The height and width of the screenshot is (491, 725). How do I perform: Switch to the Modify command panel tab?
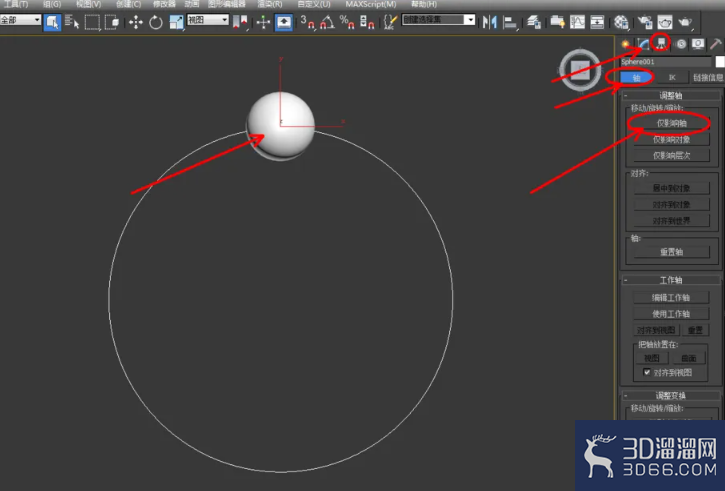pyautogui.click(x=643, y=44)
